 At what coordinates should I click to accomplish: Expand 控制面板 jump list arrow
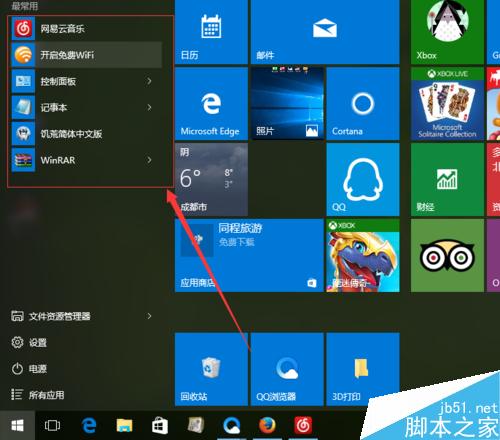point(149,81)
